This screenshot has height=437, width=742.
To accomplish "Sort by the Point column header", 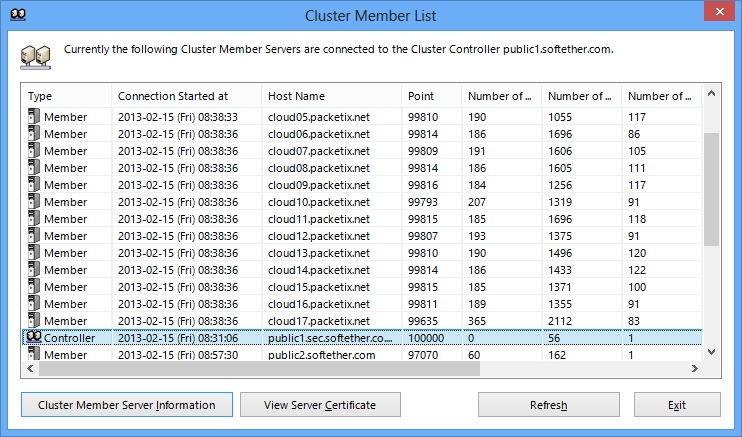I will [x=432, y=96].
